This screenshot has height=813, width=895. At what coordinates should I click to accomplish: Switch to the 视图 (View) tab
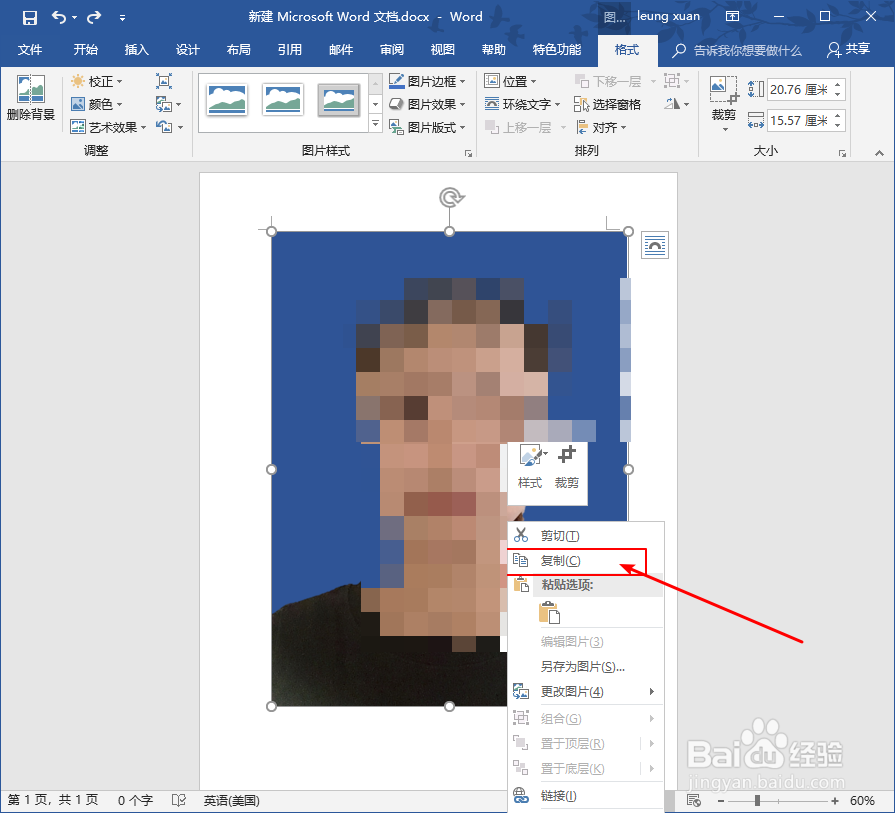coord(442,50)
